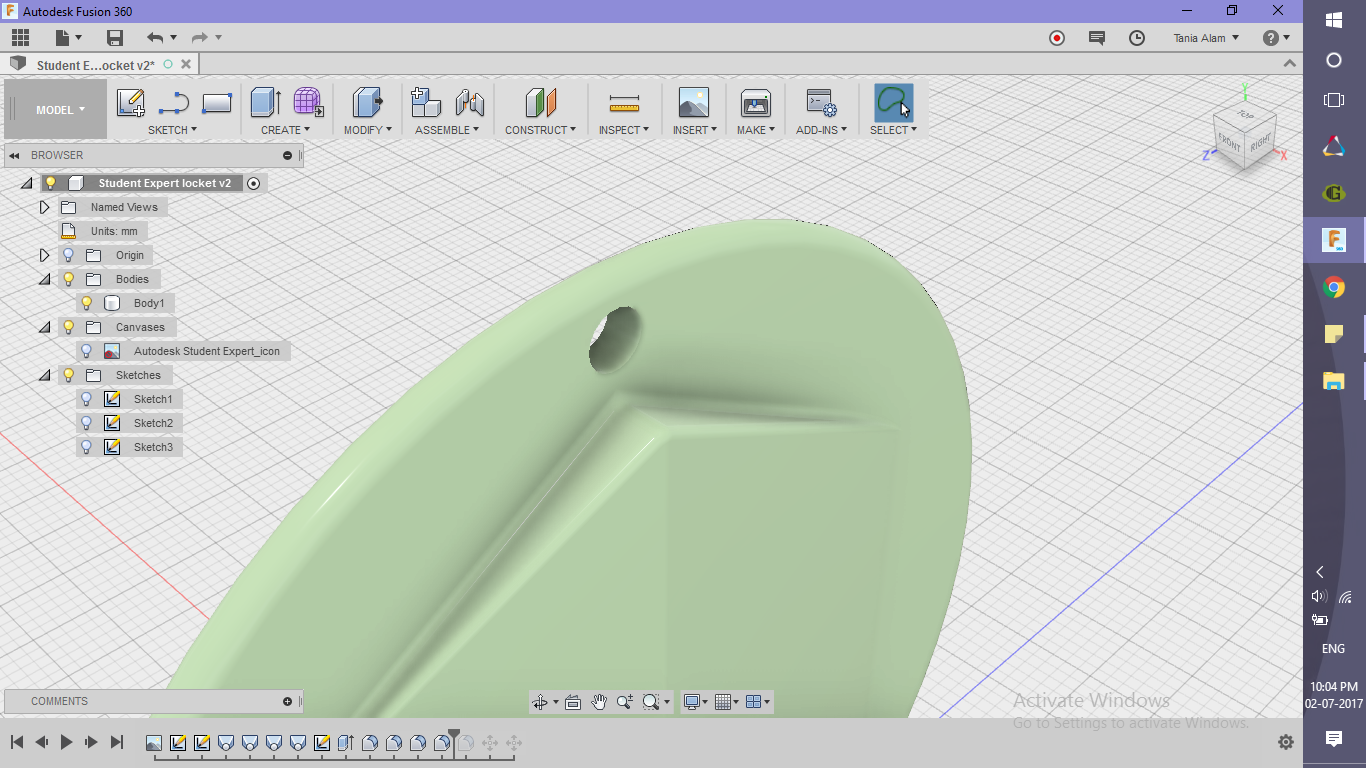The width and height of the screenshot is (1366, 768).
Task: Toggle visibility bulb of Body1
Action: tap(87, 303)
